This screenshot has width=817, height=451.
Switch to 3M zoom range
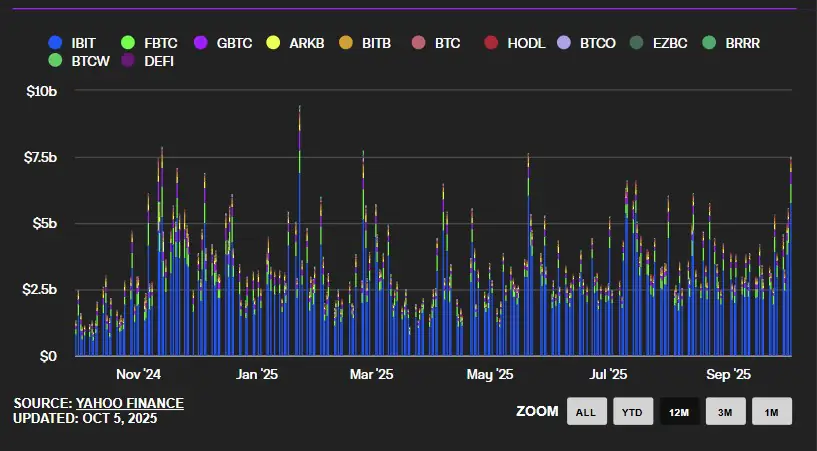pyautogui.click(x=725, y=411)
